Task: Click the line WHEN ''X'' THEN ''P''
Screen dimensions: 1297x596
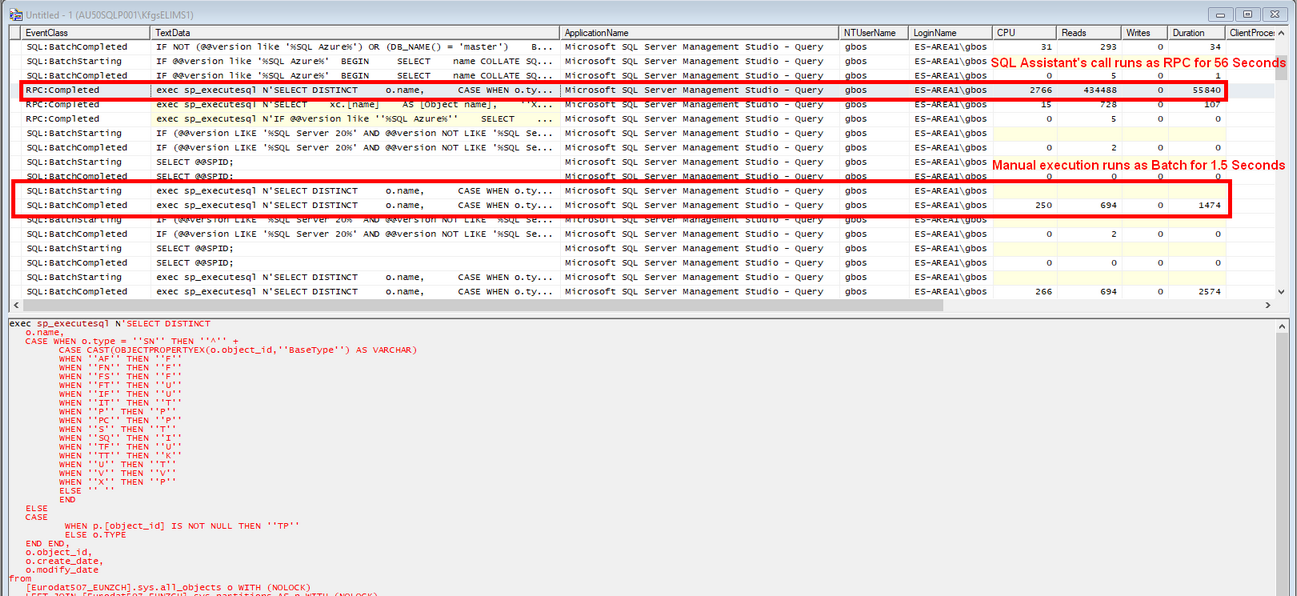Action: (x=118, y=482)
